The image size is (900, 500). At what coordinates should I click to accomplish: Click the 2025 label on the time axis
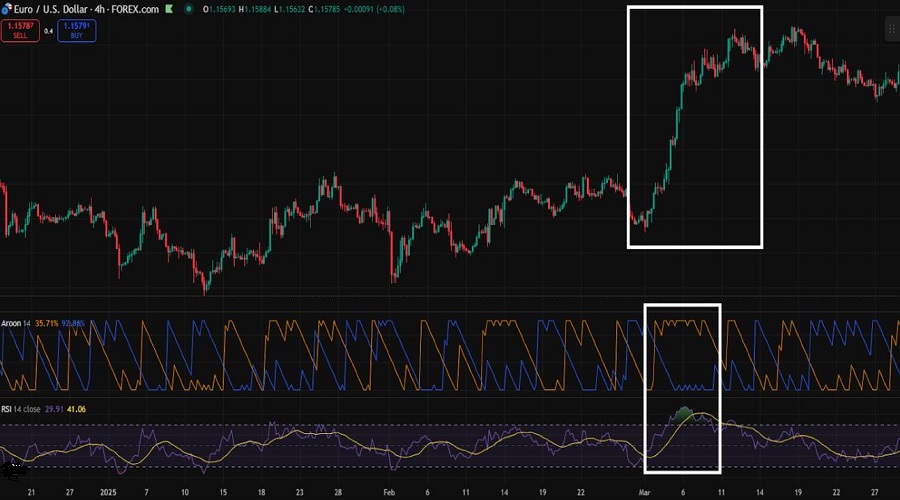coord(107,492)
